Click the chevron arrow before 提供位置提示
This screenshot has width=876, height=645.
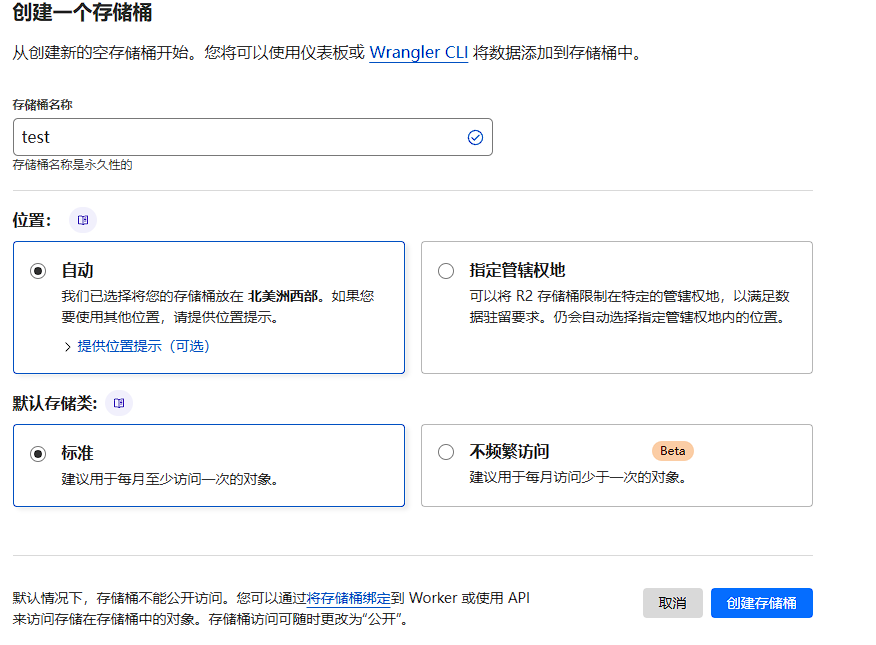(68, 347)
